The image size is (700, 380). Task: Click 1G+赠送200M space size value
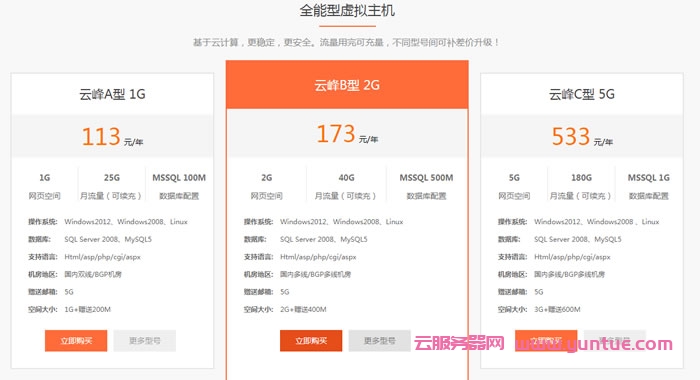pos(88,309)
